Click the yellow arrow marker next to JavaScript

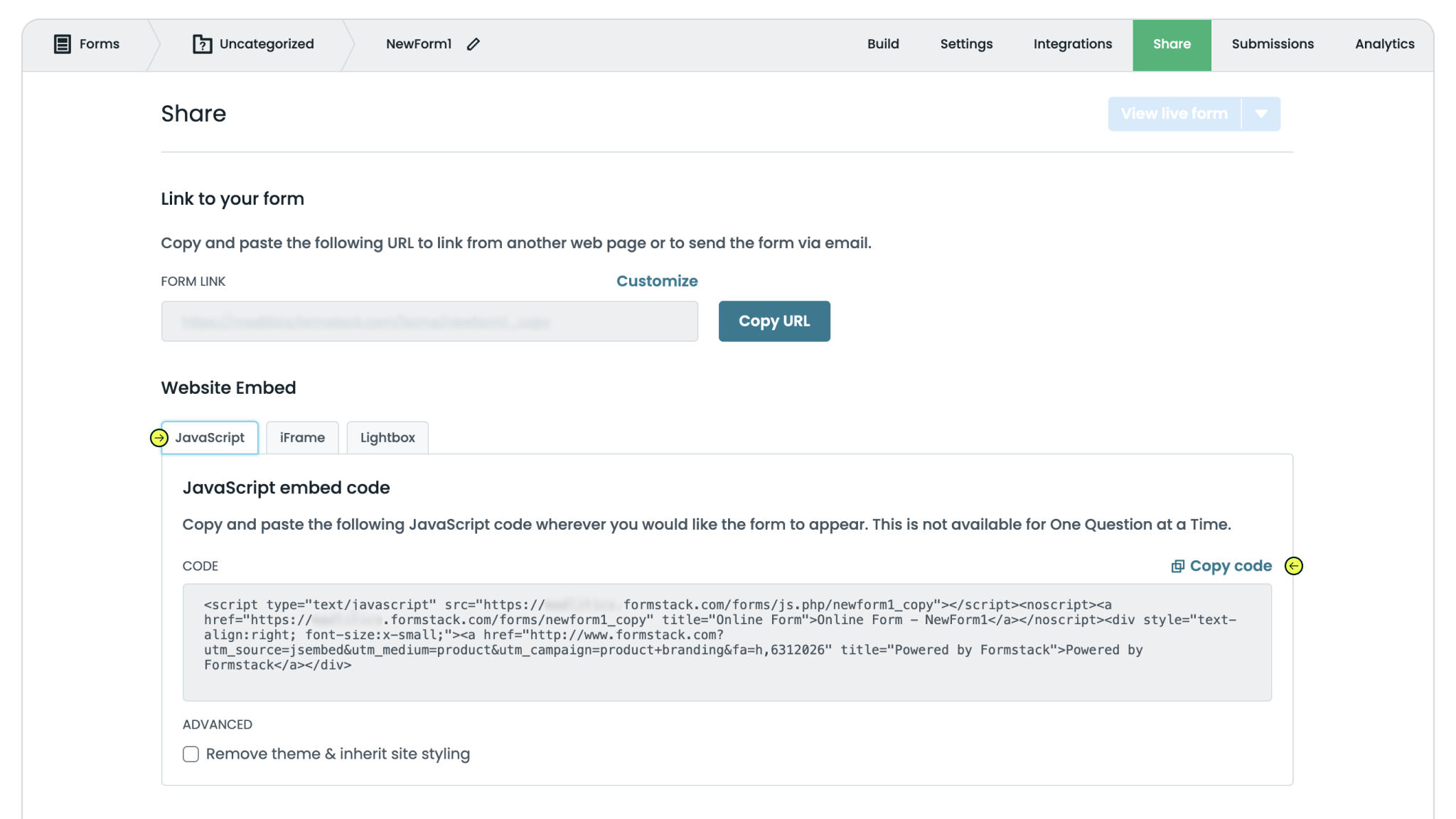pyautogui.click(x=159, y=438)
